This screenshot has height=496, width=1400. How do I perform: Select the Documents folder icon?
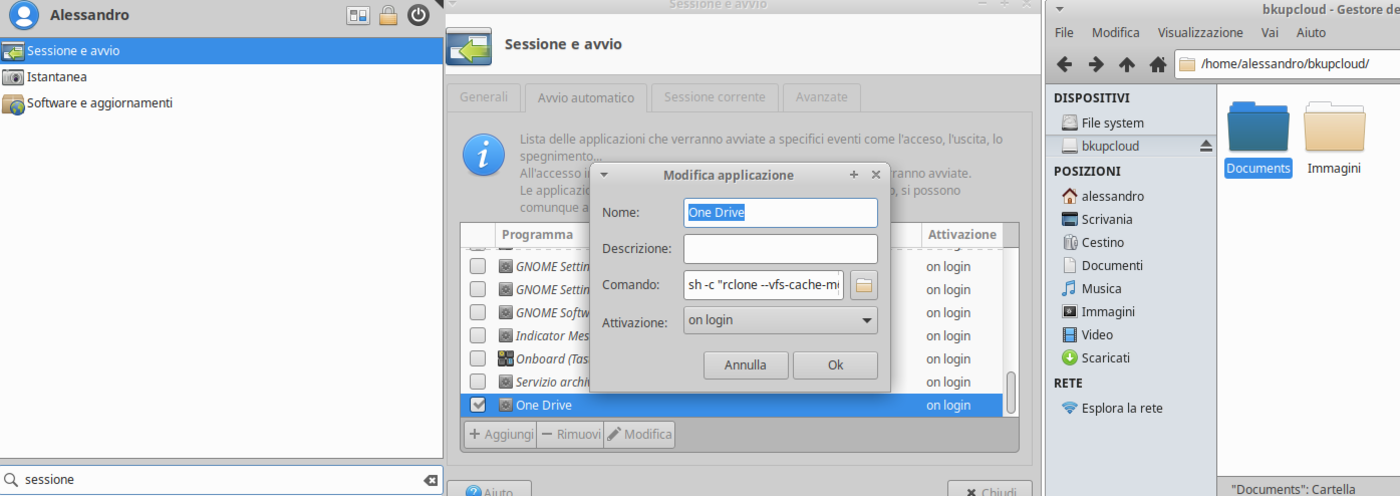click(1258, 126)
